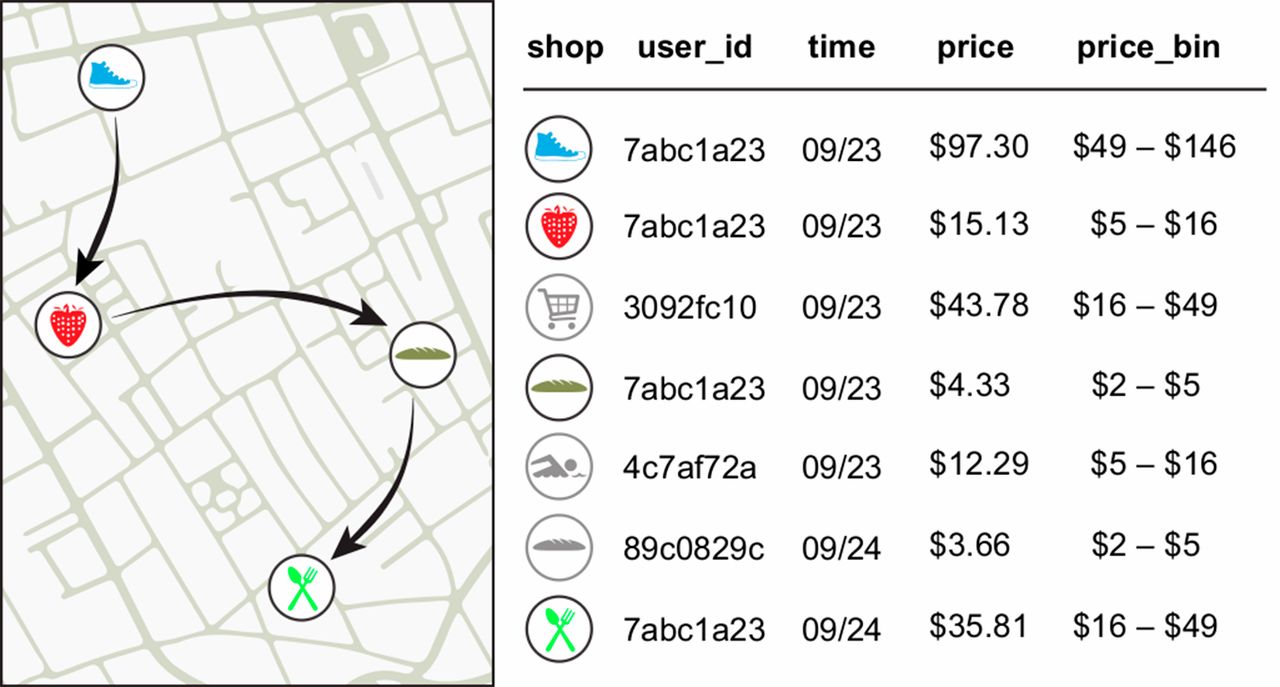Click the time column header

[x=841, y=47]
